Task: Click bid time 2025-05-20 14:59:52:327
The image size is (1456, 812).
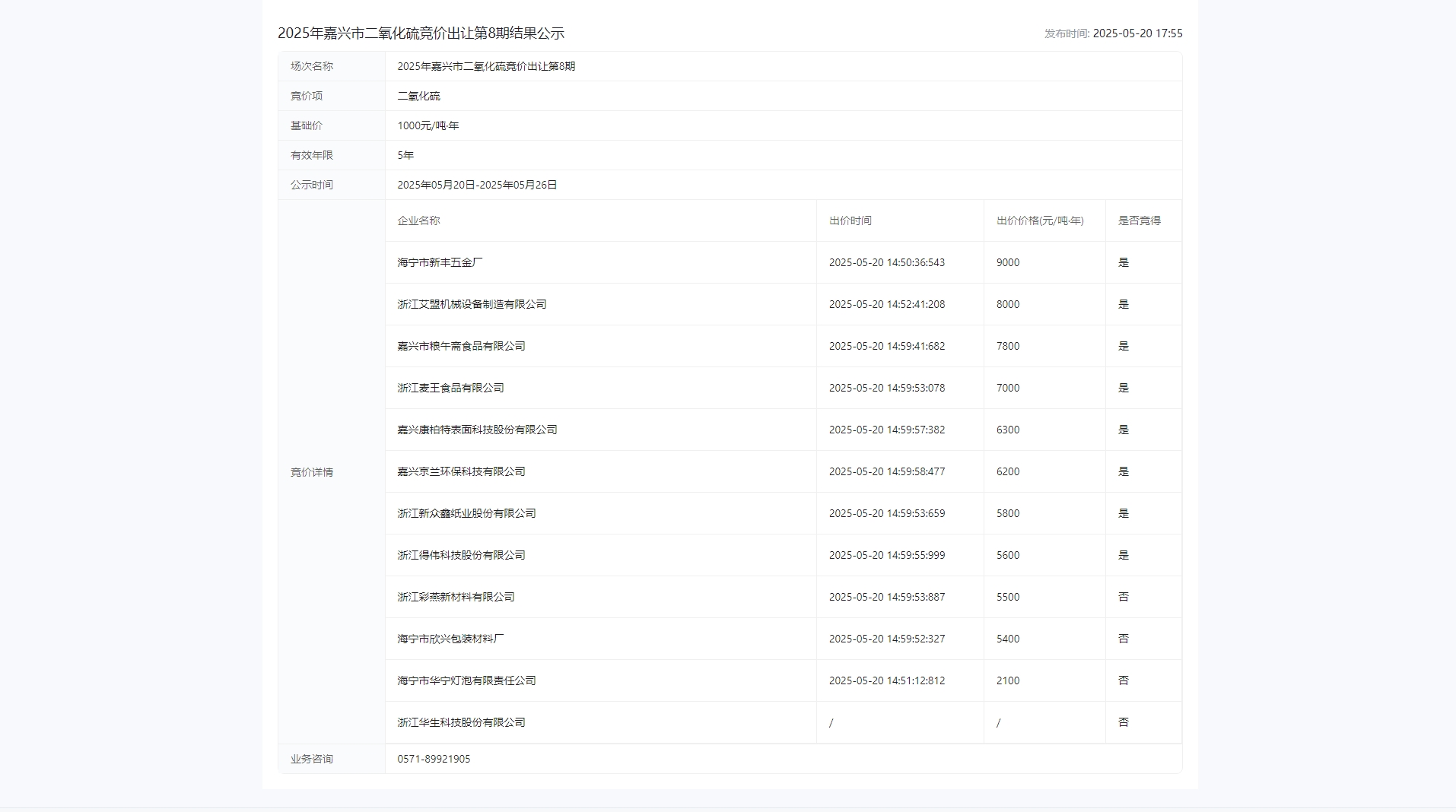Action: [887, 639]
